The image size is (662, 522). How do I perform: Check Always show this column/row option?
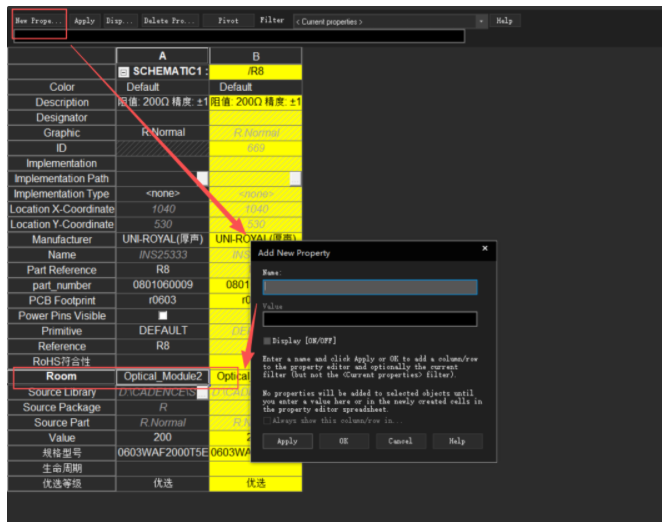[267, 421]
